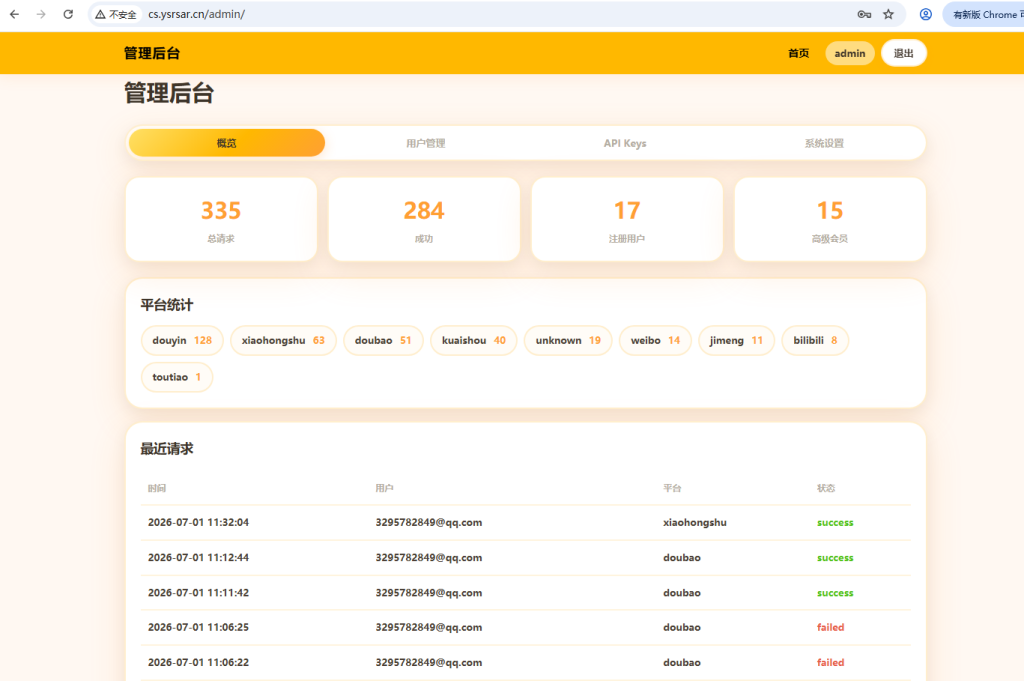The height and width of the screenshot is (681, 1024).
Task: Select the jimeng 11 platform chip
Action: 736,340
